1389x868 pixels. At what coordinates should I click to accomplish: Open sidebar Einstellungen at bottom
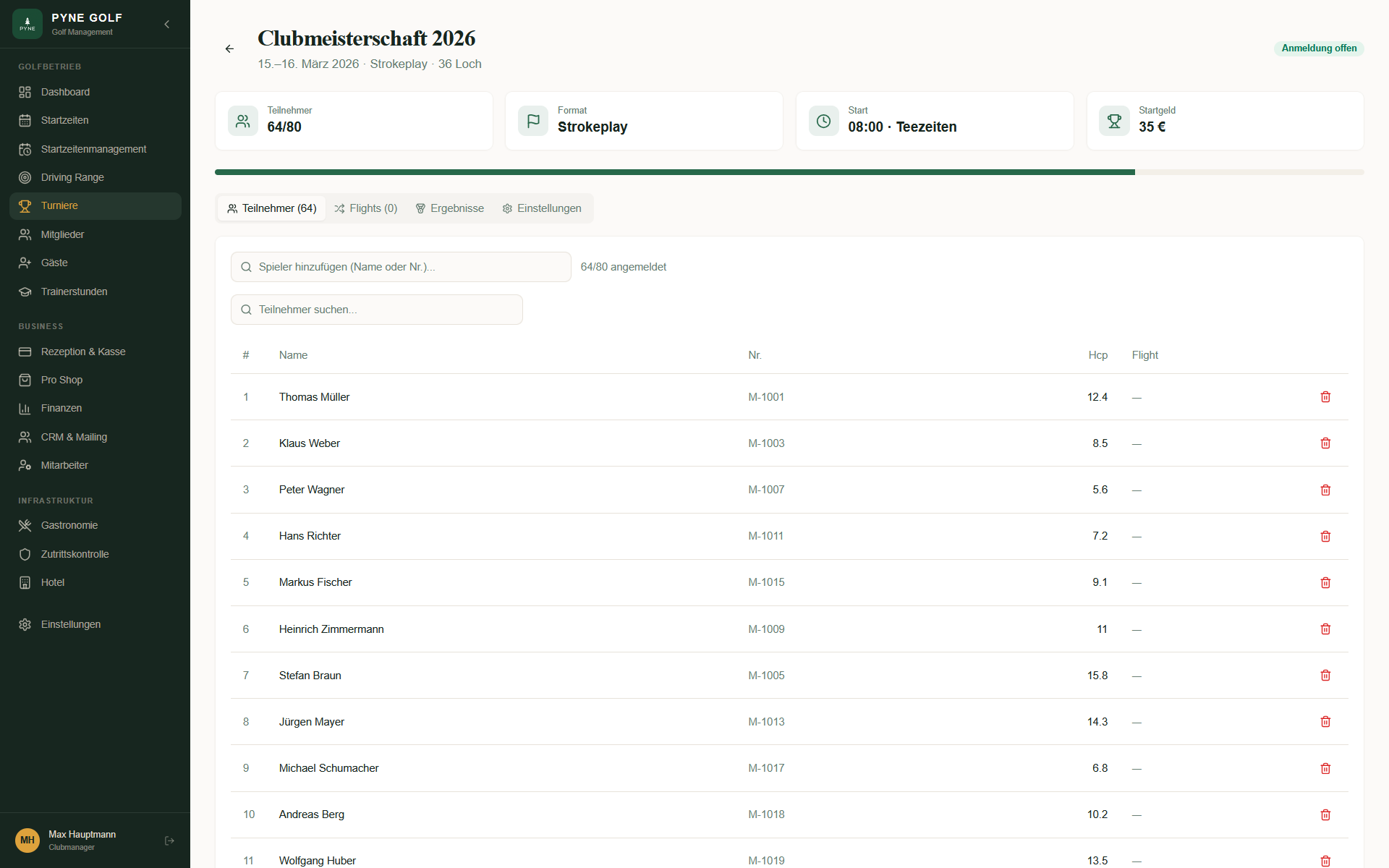(70, 624)
